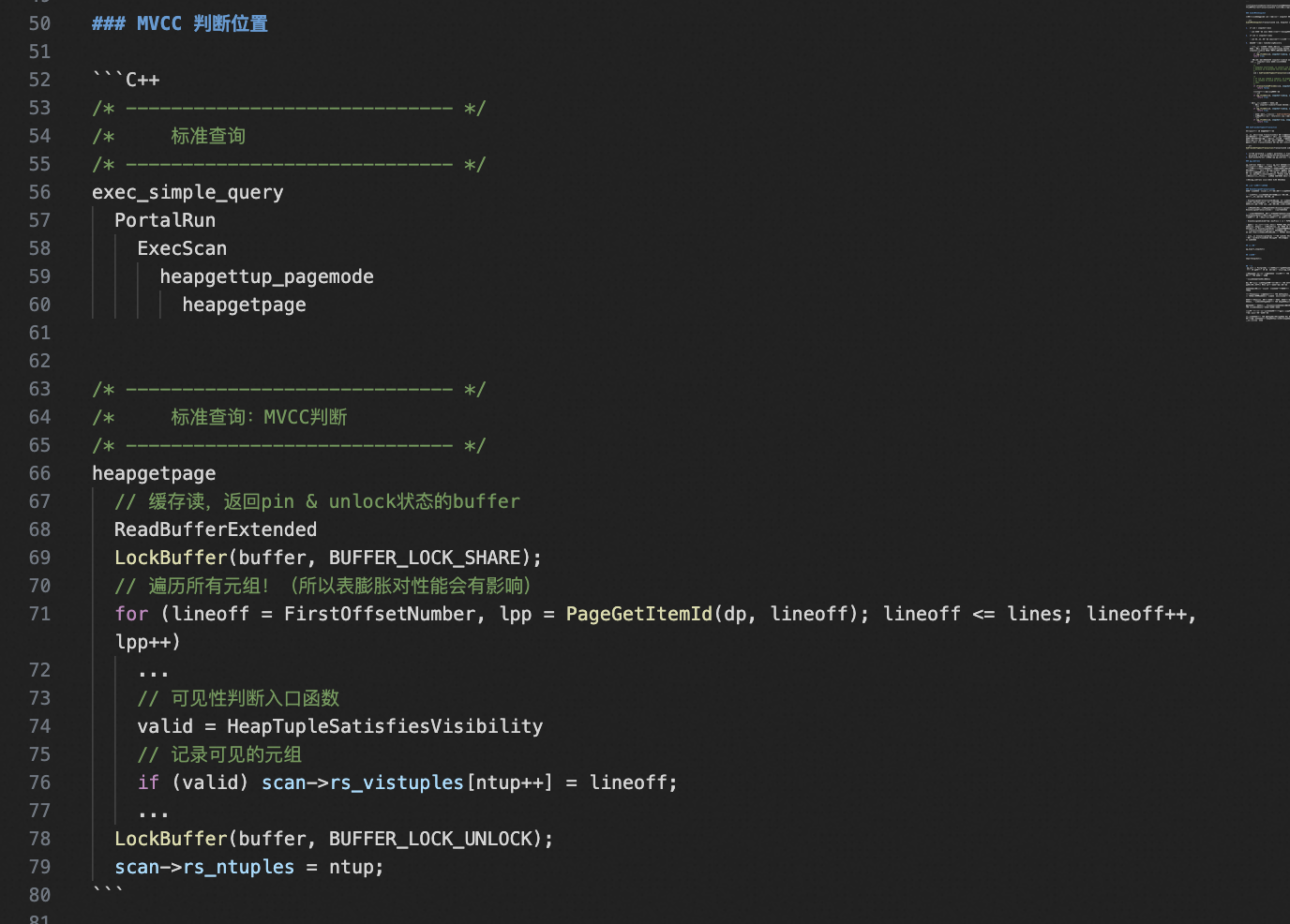This screenshot has width=1290, height=924.
Task: Click the '标准查询' comment on line 54
Action: point(208,136)
